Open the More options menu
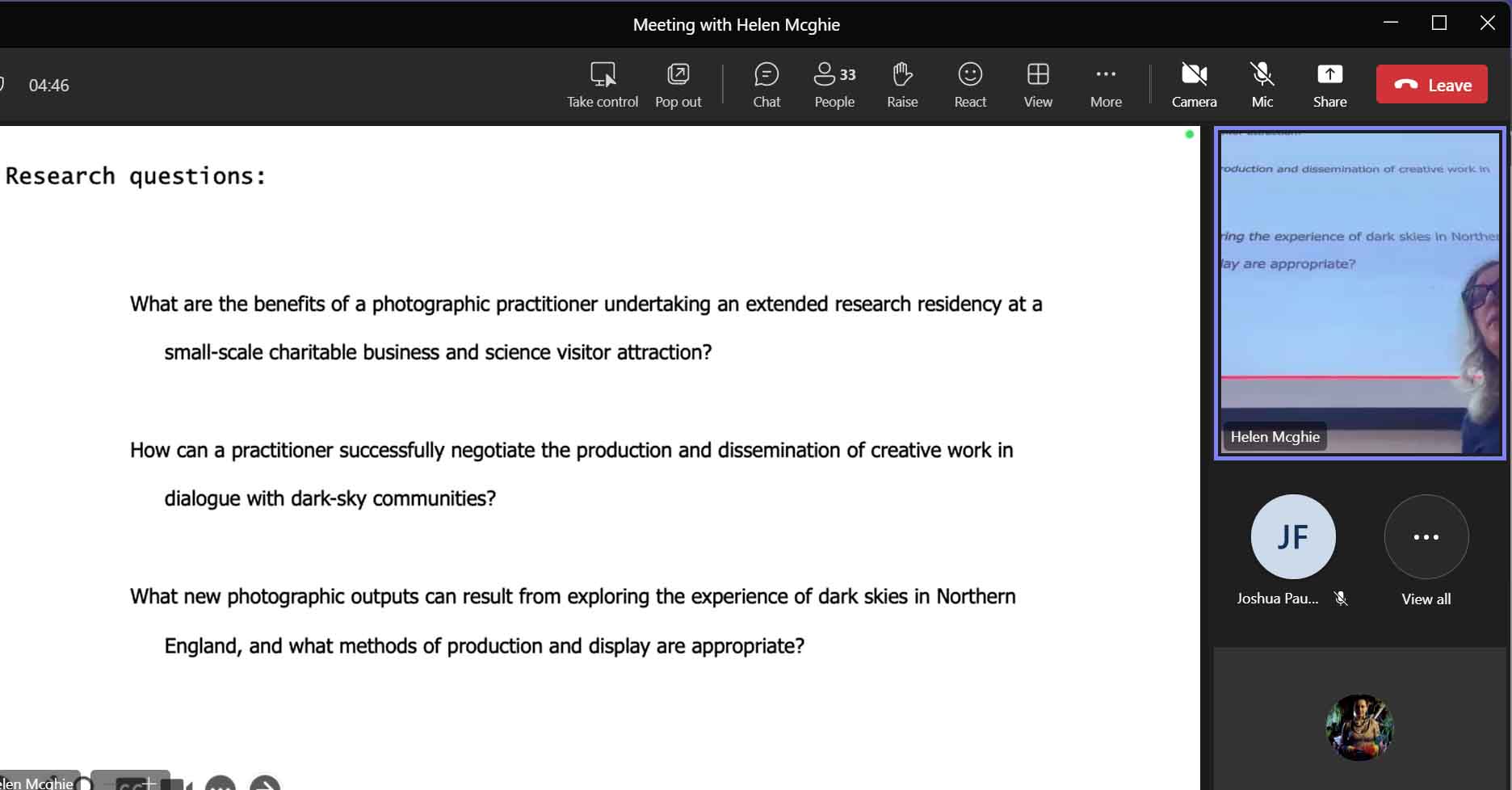The image size is (1512, 790). point(1105,85)
